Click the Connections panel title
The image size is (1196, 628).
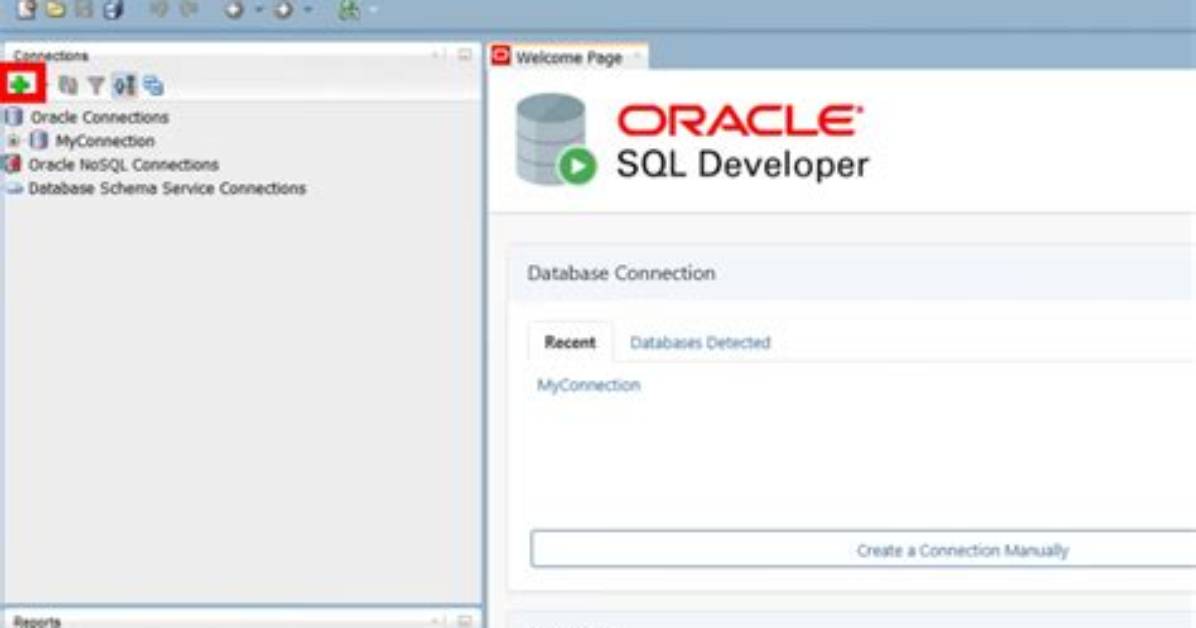[x=50, y=55]
